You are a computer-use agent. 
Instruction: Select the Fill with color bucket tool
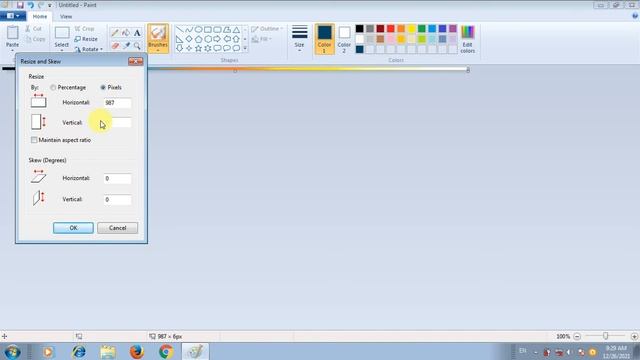point(126,33)
